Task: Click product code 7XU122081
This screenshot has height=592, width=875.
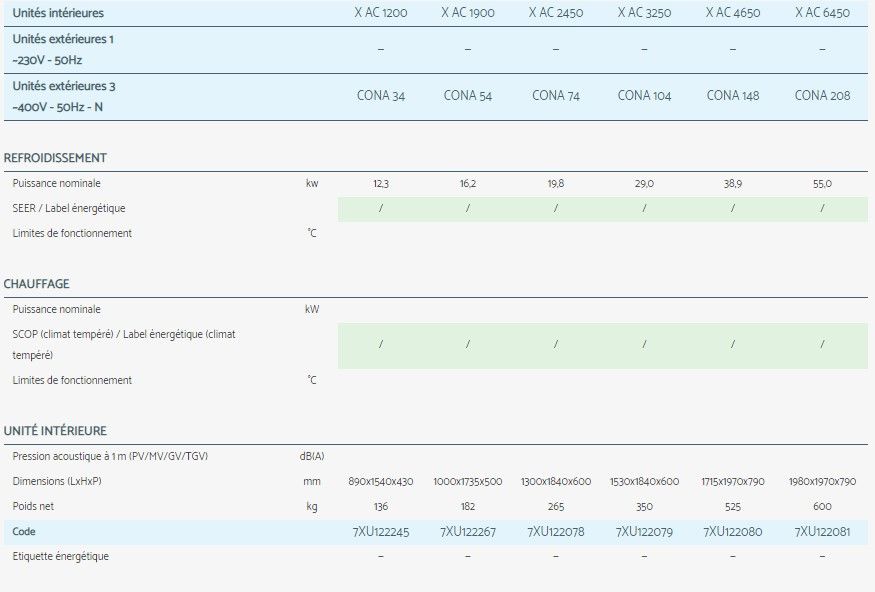Action: 822,532
